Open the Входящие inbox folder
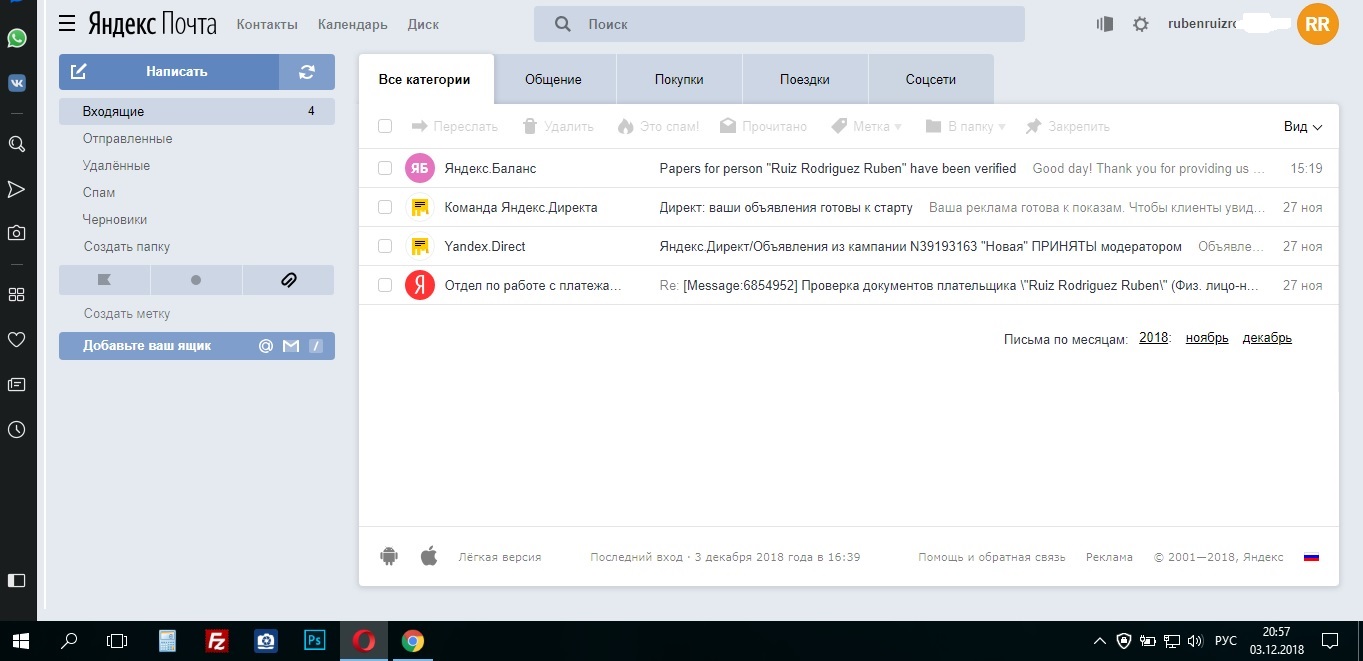 coord(197,111)
